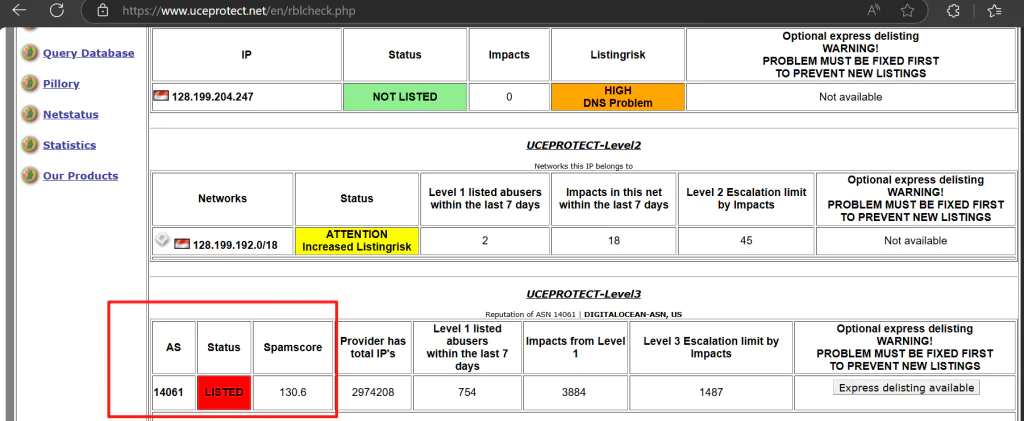Click the Spamscore value 130.6
1024x421 pixels.
coord(293,393)
